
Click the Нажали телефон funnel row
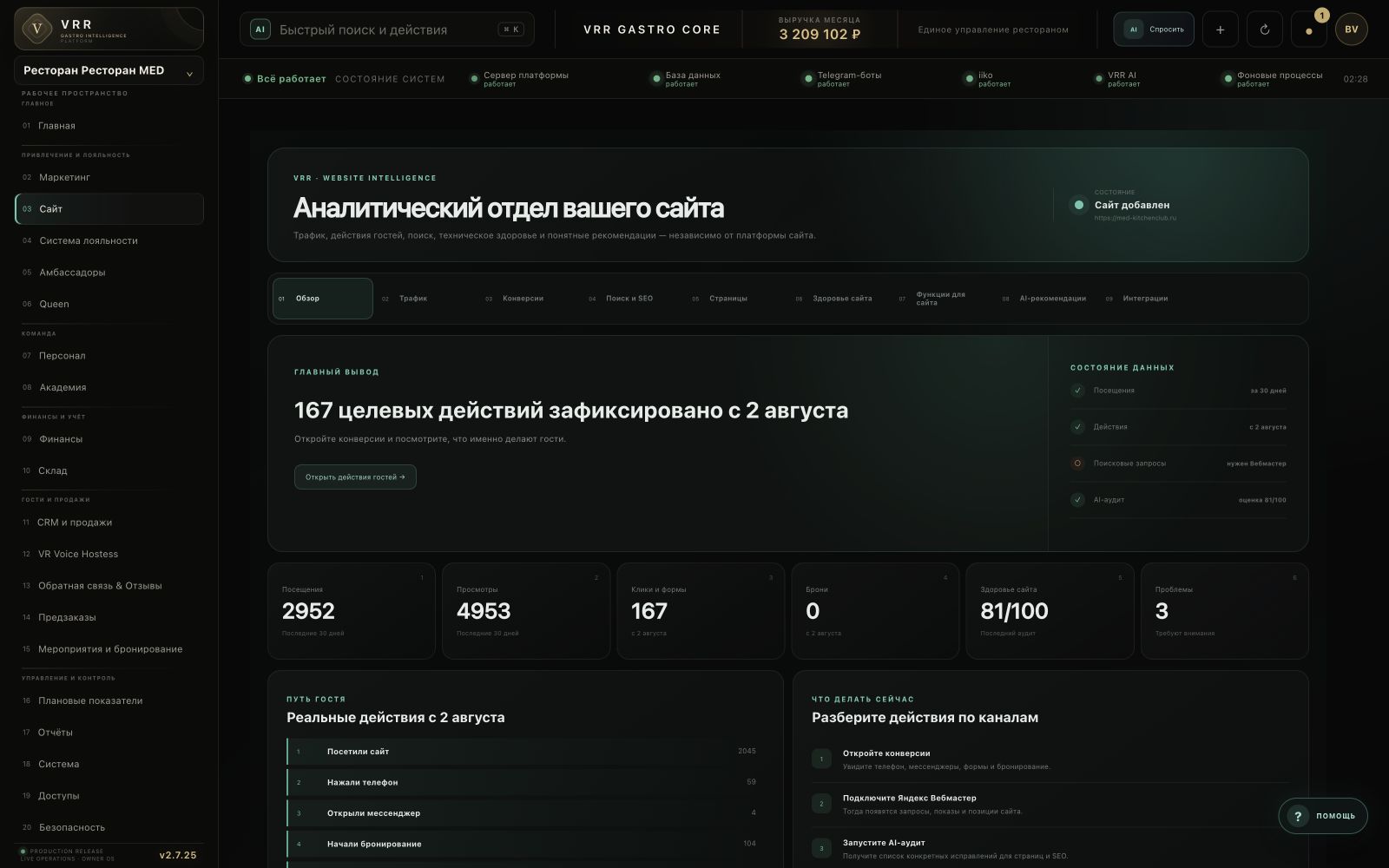[525, 783]
